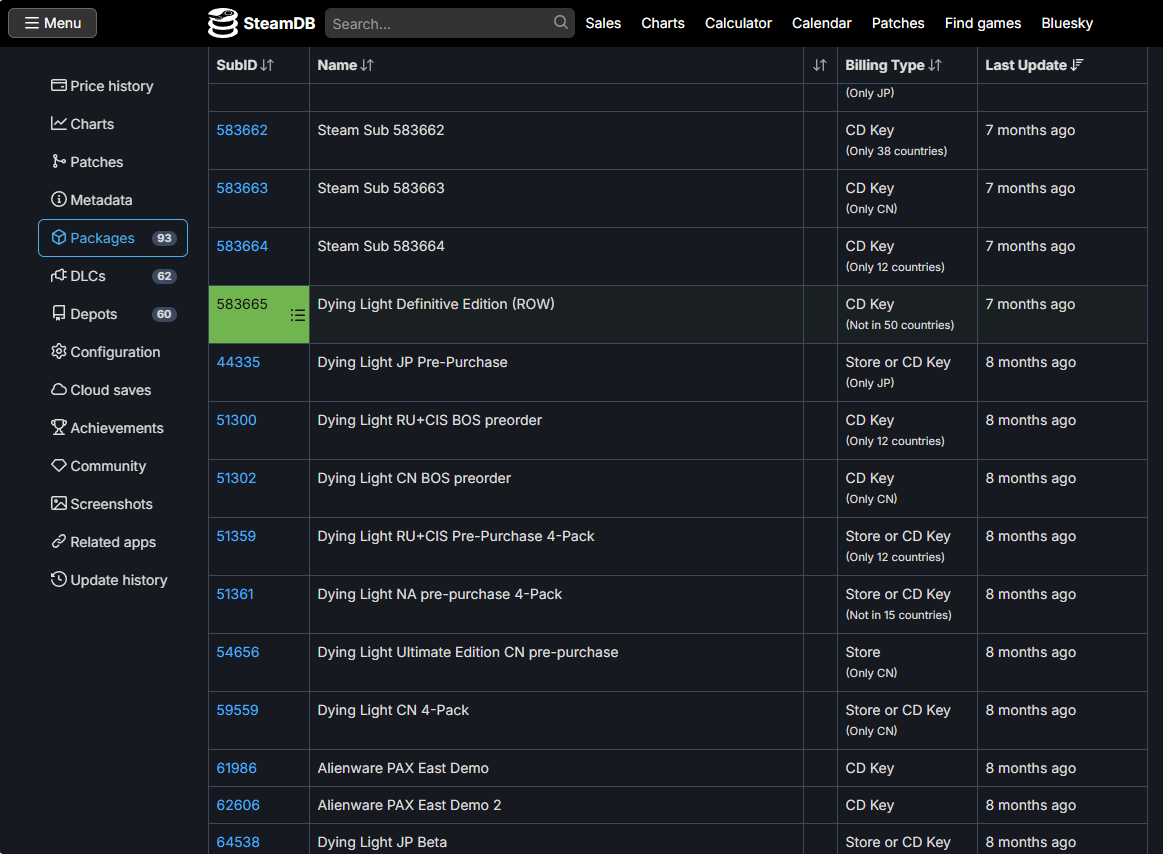This screenshot has width=1163, height=854.
Task: Click the Related apps link icon
Action: (x=59, y=542)
